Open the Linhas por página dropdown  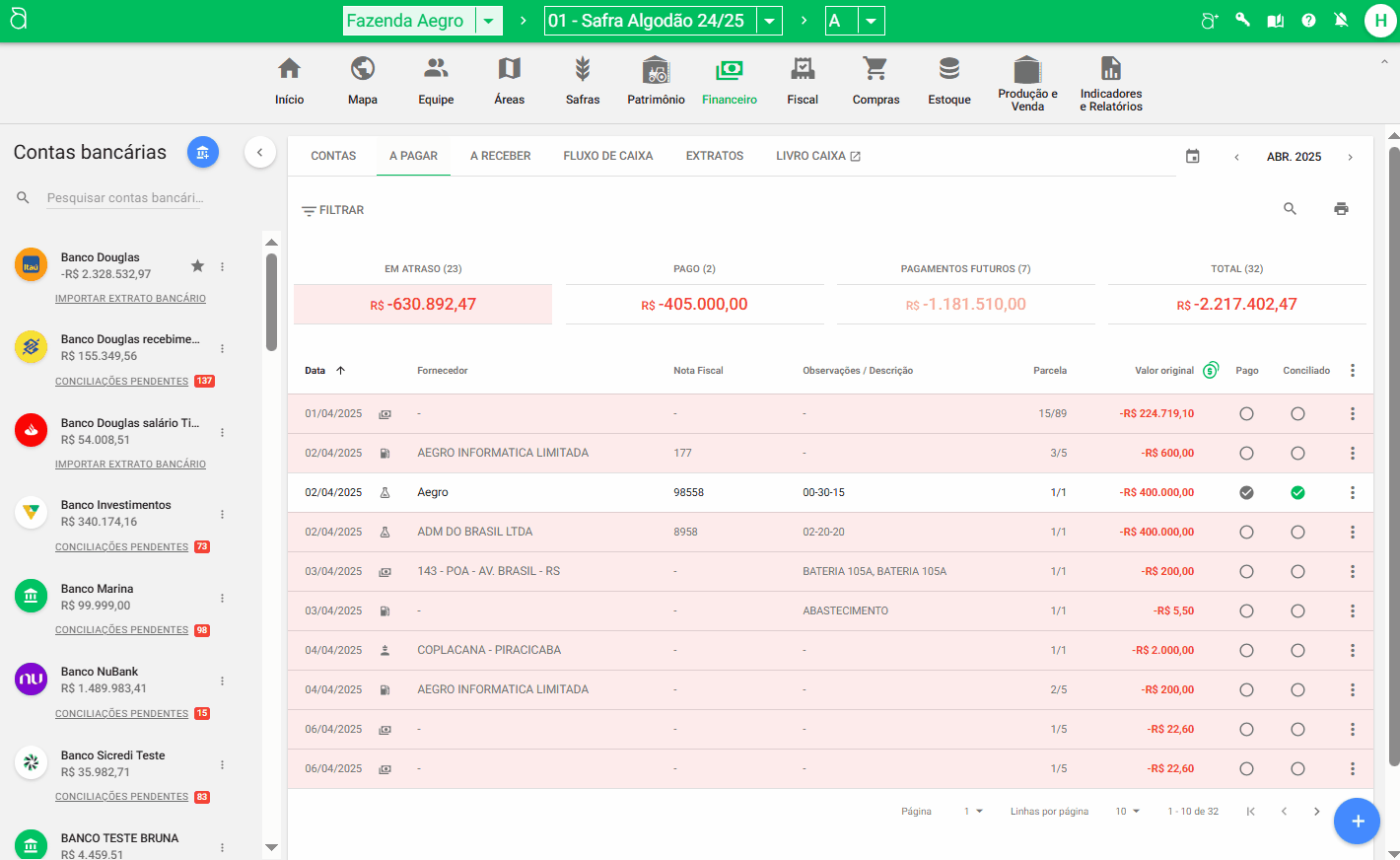tap(1127, 812)
